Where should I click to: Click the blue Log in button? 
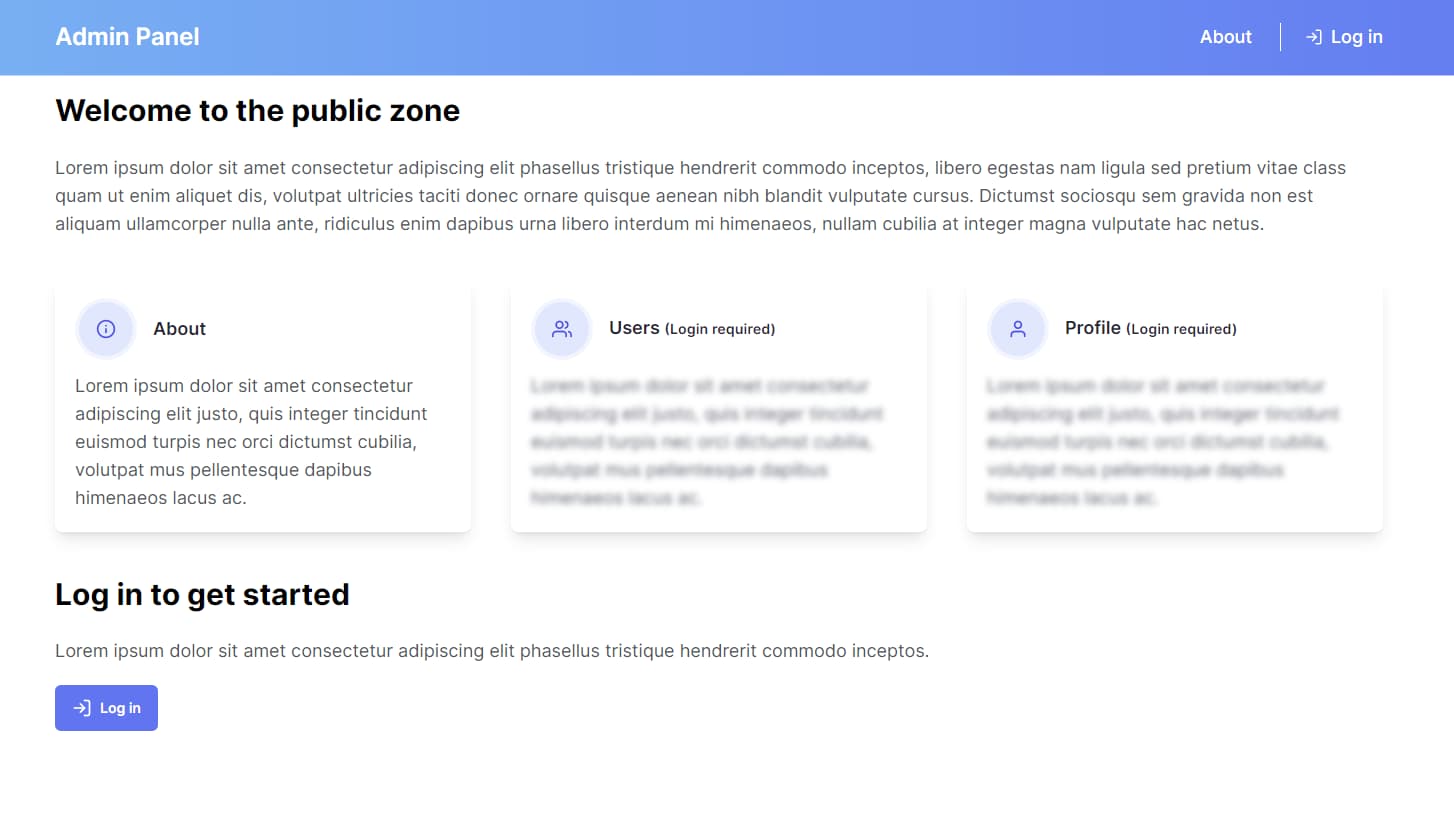pos(106,708)
